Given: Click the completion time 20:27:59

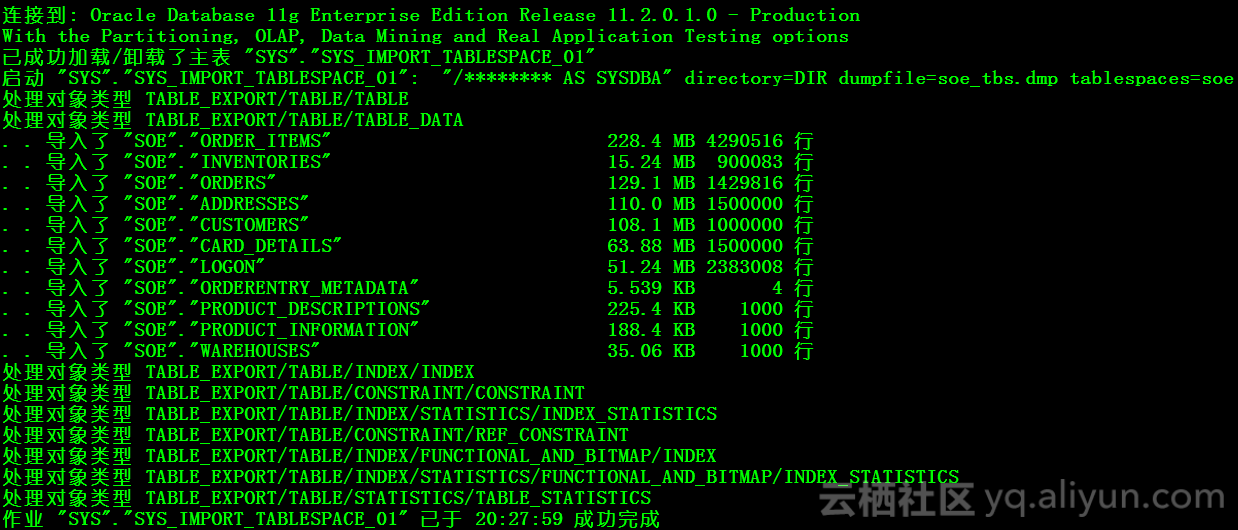Looking at the screenshot, I should 518,519.
